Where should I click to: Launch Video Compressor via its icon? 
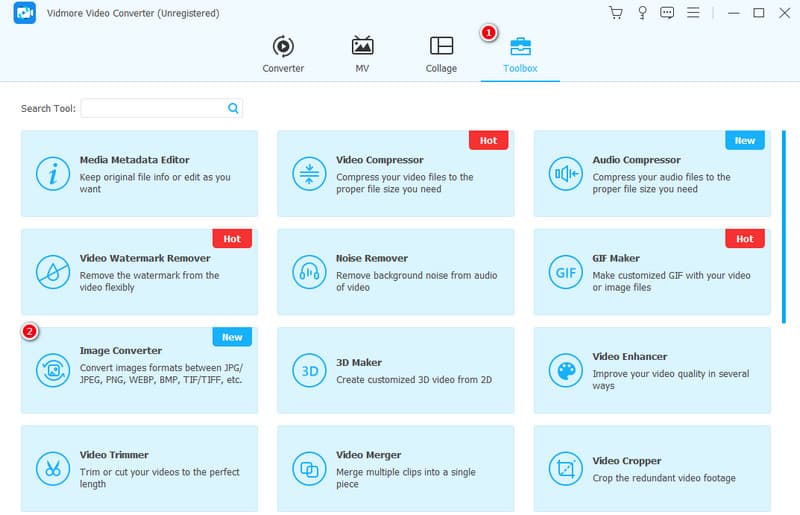(x=307, y=173)
